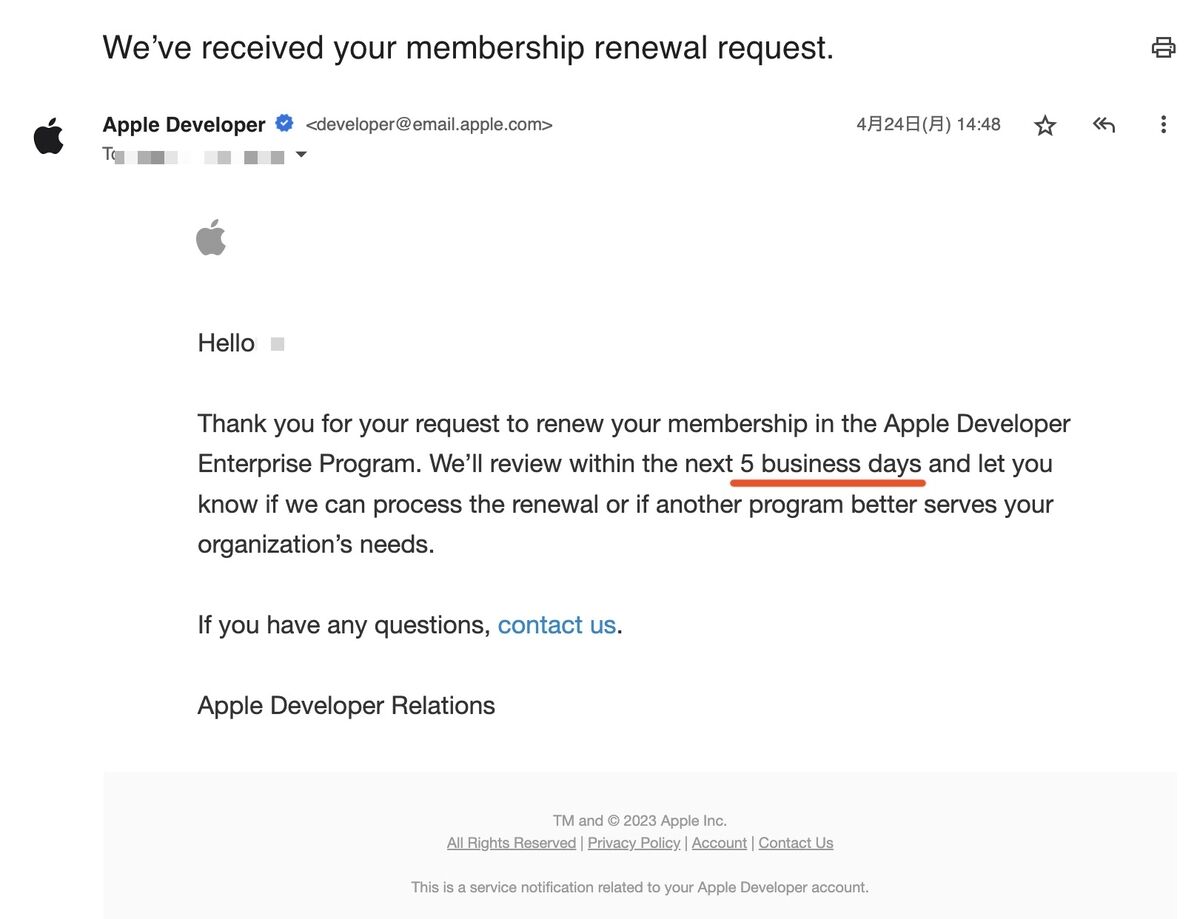Click the subject 'We've received your membership renewal request.'

click(468, 47)
